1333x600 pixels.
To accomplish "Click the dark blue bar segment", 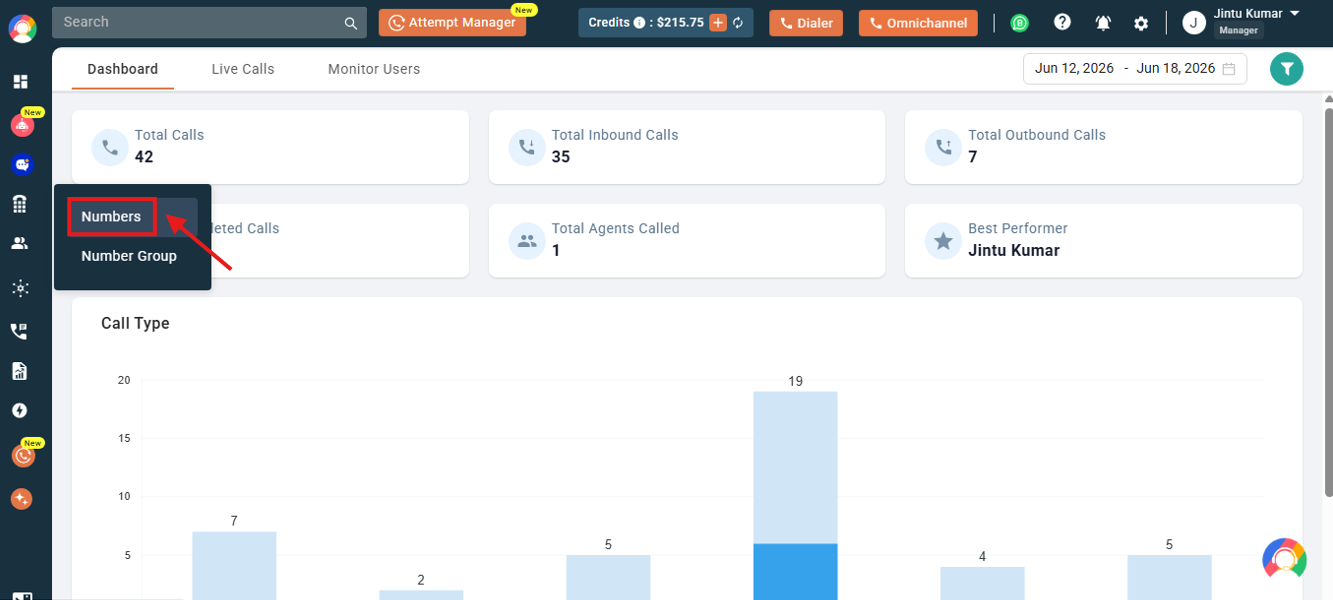I will 795,571.
